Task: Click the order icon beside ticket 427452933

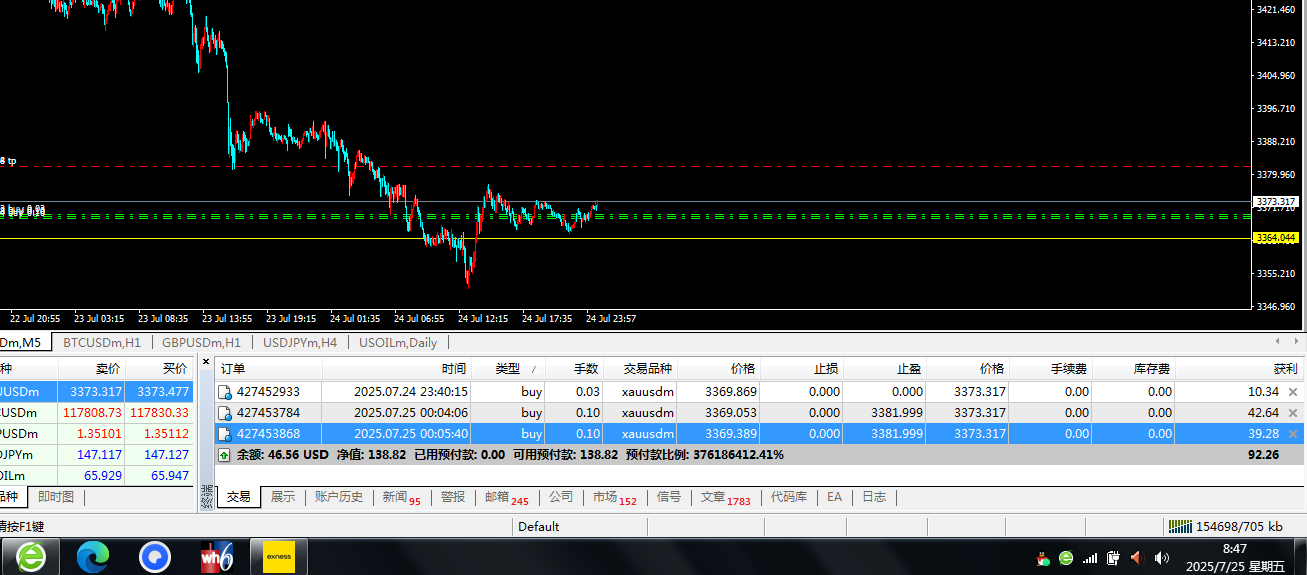Action: 225,392
